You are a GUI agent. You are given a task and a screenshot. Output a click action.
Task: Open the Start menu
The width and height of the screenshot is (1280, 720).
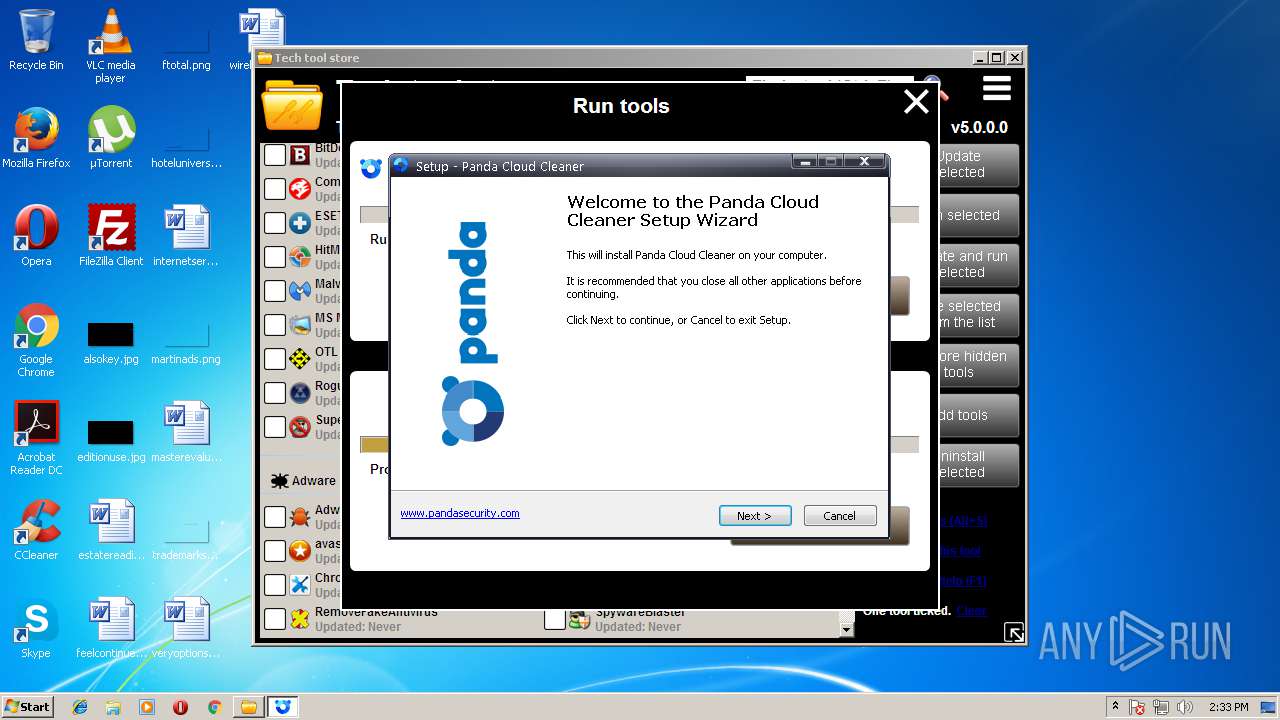[x=28, y=706]
